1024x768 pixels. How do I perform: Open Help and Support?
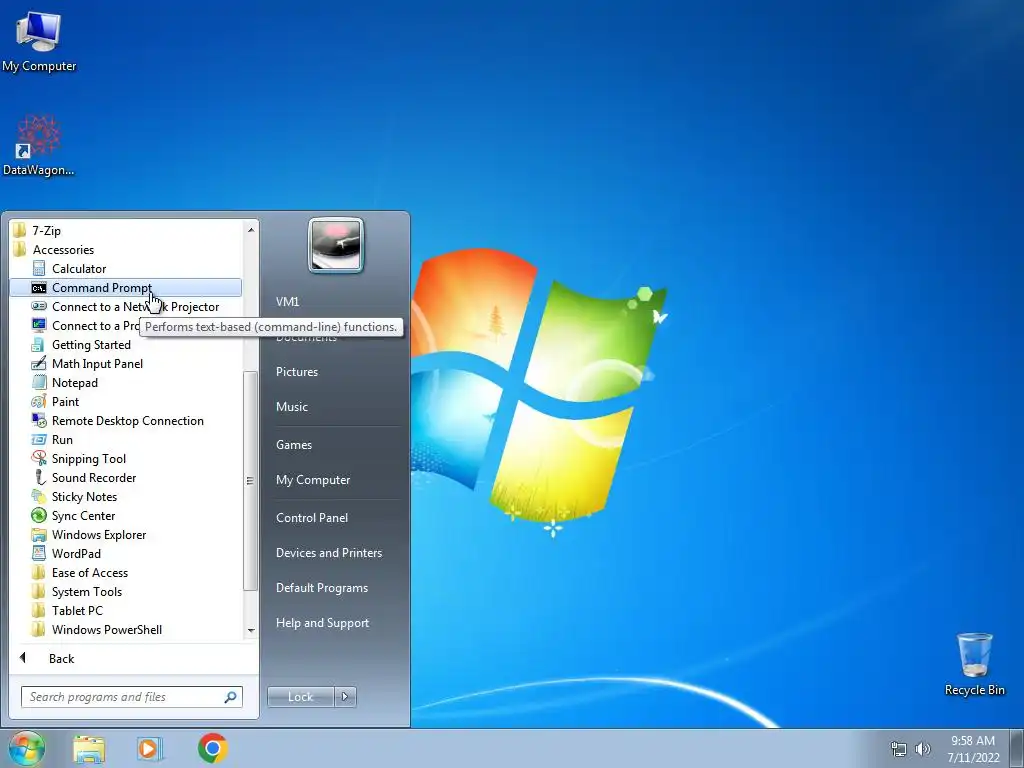[x=322, y=623]
